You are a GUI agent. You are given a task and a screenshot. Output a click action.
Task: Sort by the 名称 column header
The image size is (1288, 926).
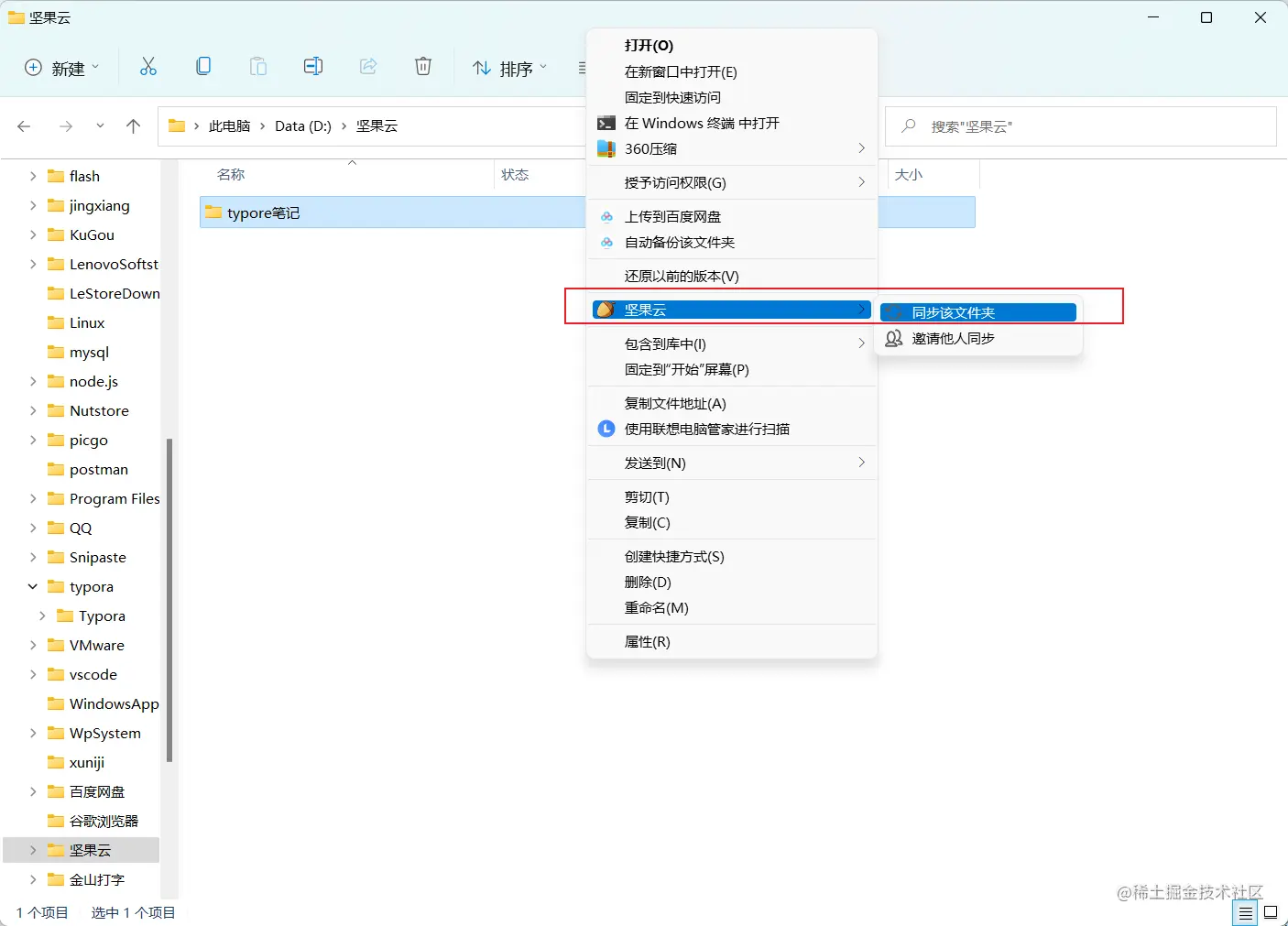[231, 174]
